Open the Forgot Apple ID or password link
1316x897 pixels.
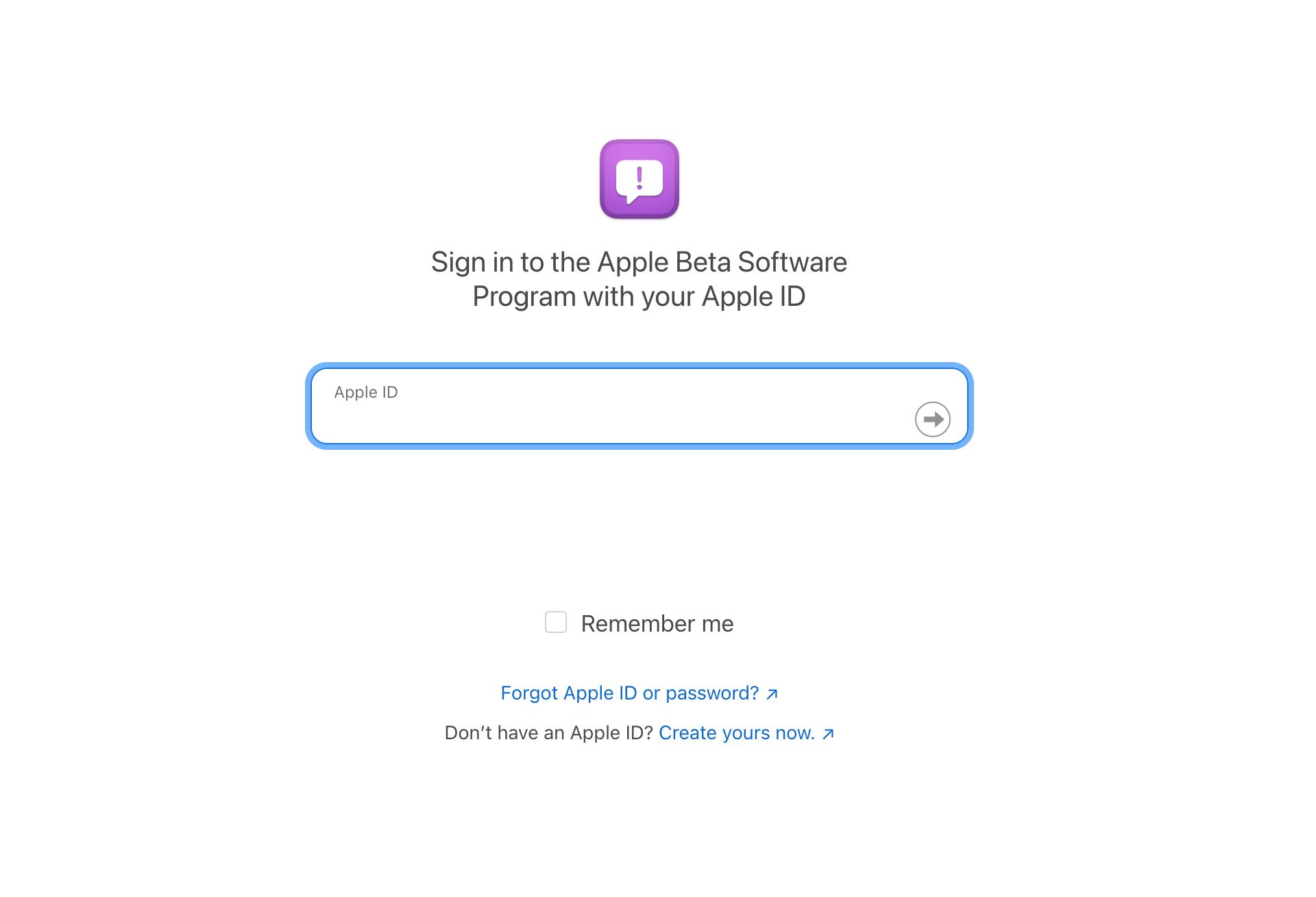pyautogui.click(x=630, y=693)
